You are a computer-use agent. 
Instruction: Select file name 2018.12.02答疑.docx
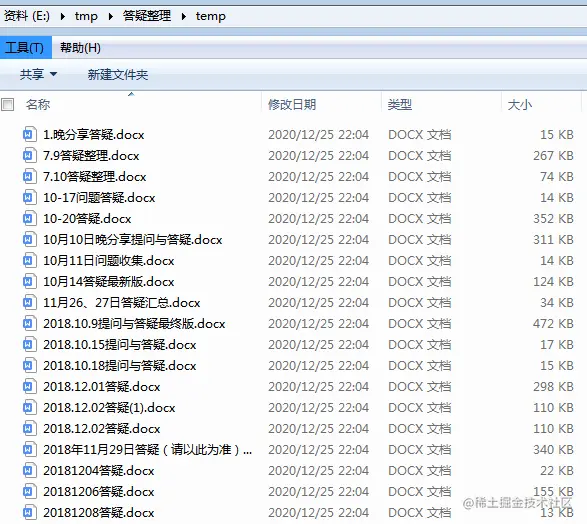pyautogui.click(x=101, y=428)
